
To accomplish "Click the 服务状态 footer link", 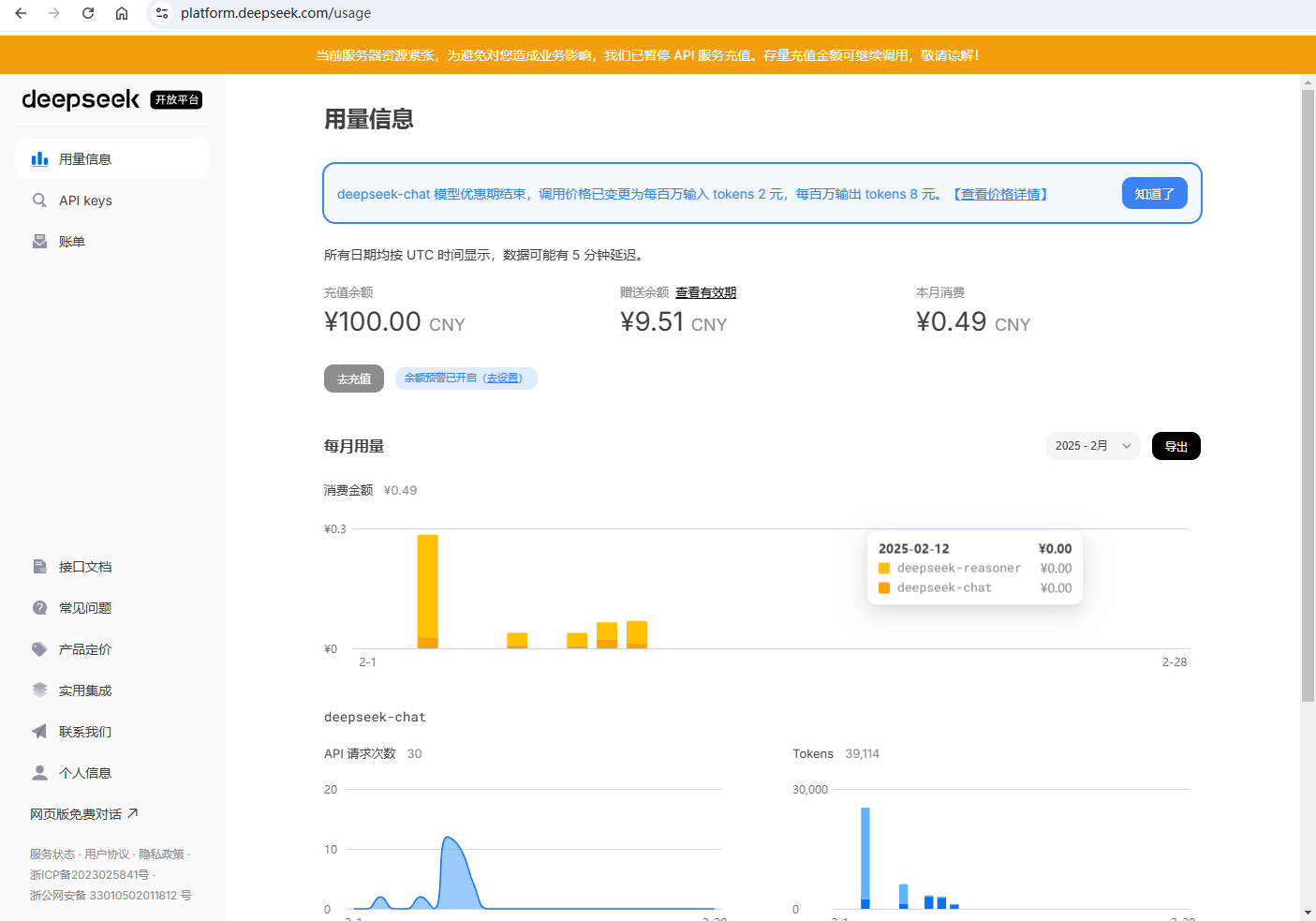I will pyautogui.click(x=52, y=854).
